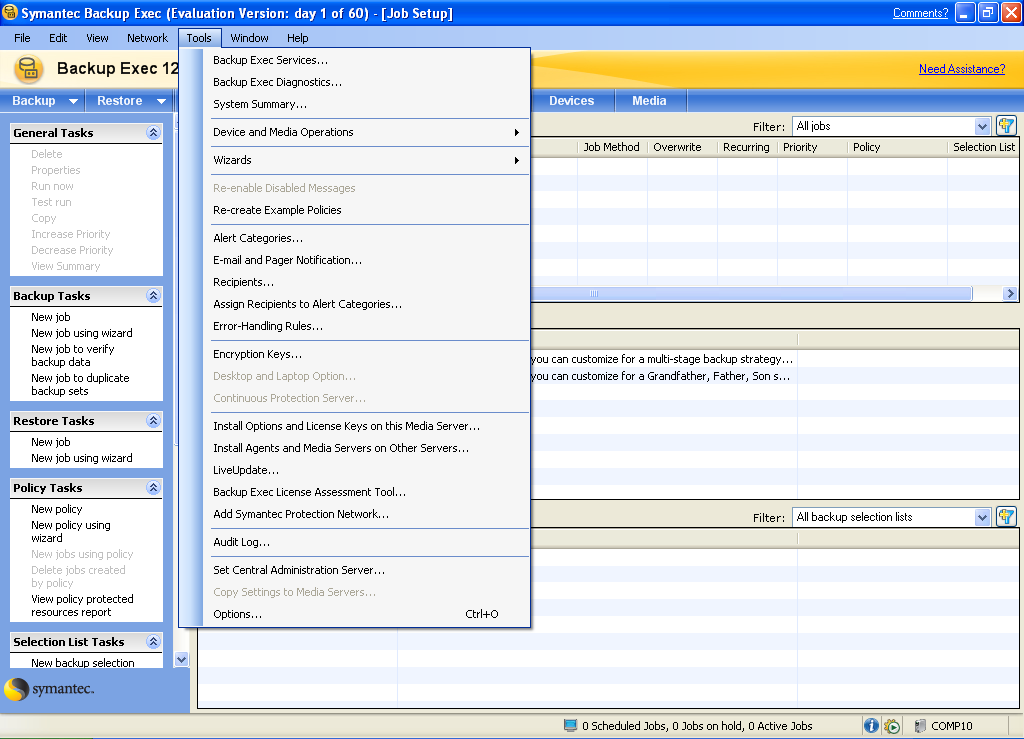Click the Symantec Backup Exec title bar icon
1024x739 pixels.
coord(10,12)
